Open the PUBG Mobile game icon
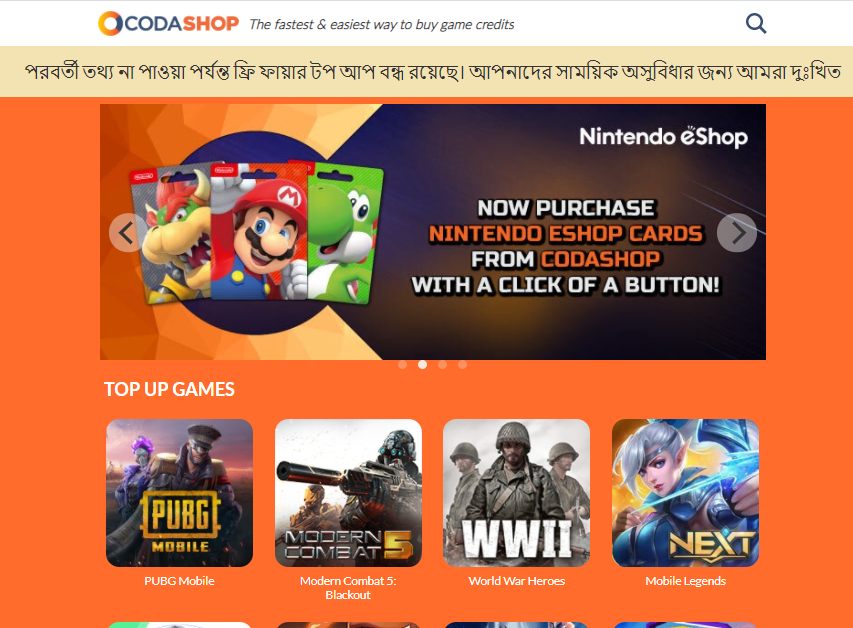The height and width of the screenshot is (628, 853). click(x=180, y=493)
